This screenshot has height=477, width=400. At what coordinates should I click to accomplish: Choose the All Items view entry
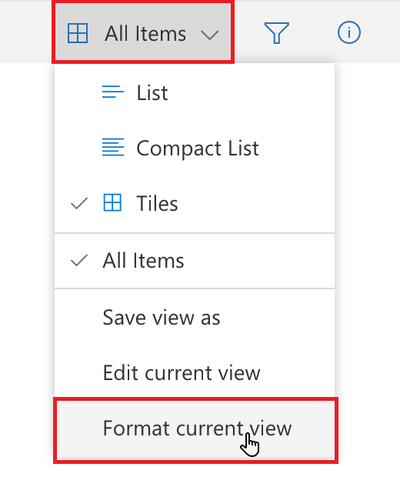(195, 261)
